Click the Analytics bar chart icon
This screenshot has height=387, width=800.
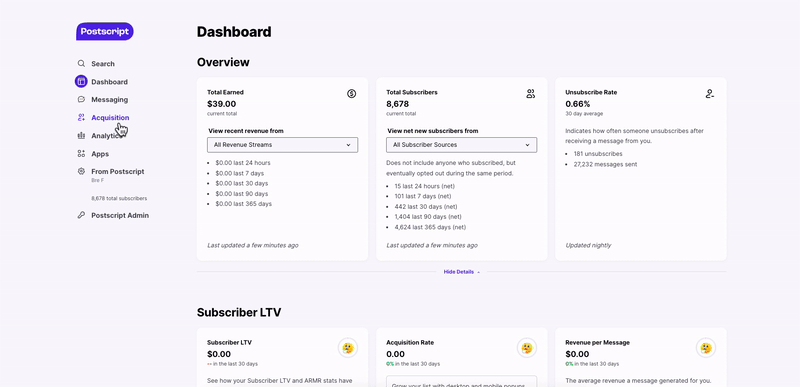(x=81, y=136)
